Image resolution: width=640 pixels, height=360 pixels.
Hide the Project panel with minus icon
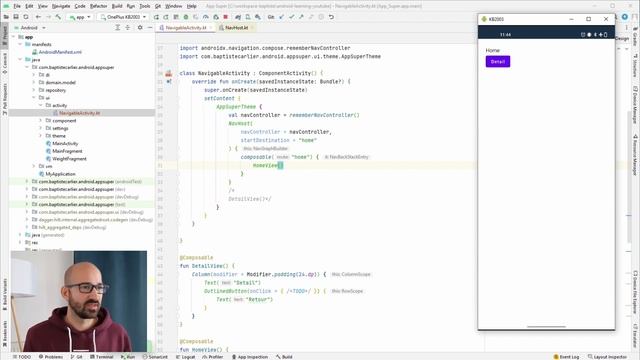pyautogui.click(x=150, y=27)
